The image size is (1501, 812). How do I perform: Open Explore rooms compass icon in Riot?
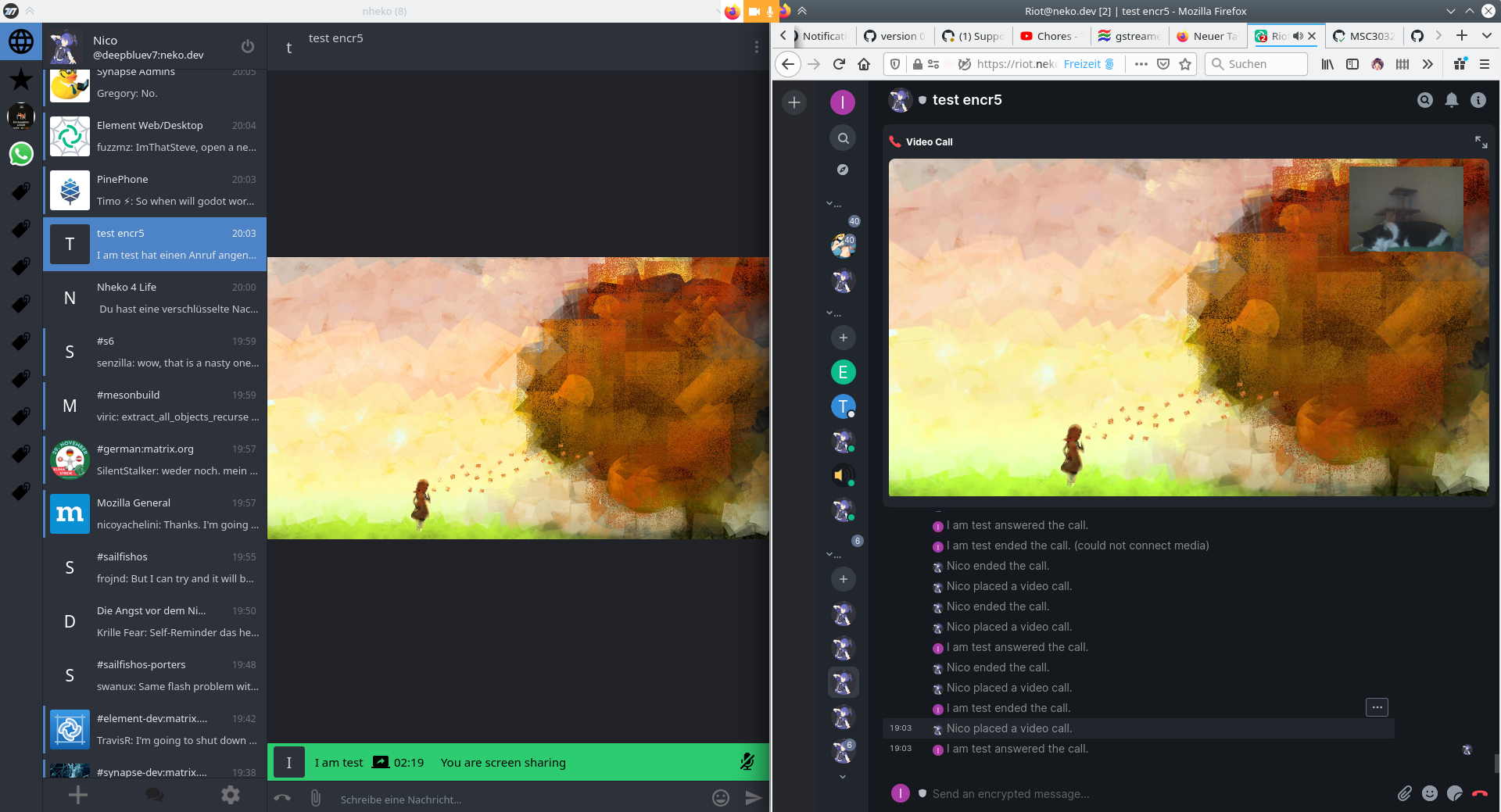tap(843, 170)
